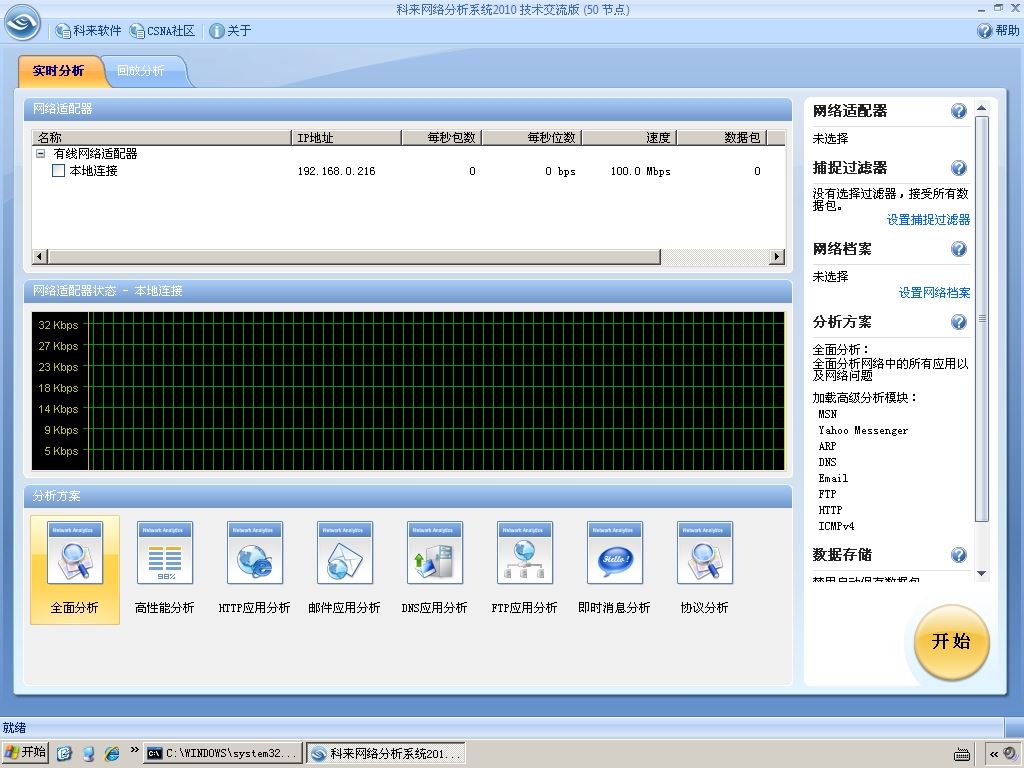Click the 数据包 column header
This screenshot has width=1024, height=768.
pos(722,137)
